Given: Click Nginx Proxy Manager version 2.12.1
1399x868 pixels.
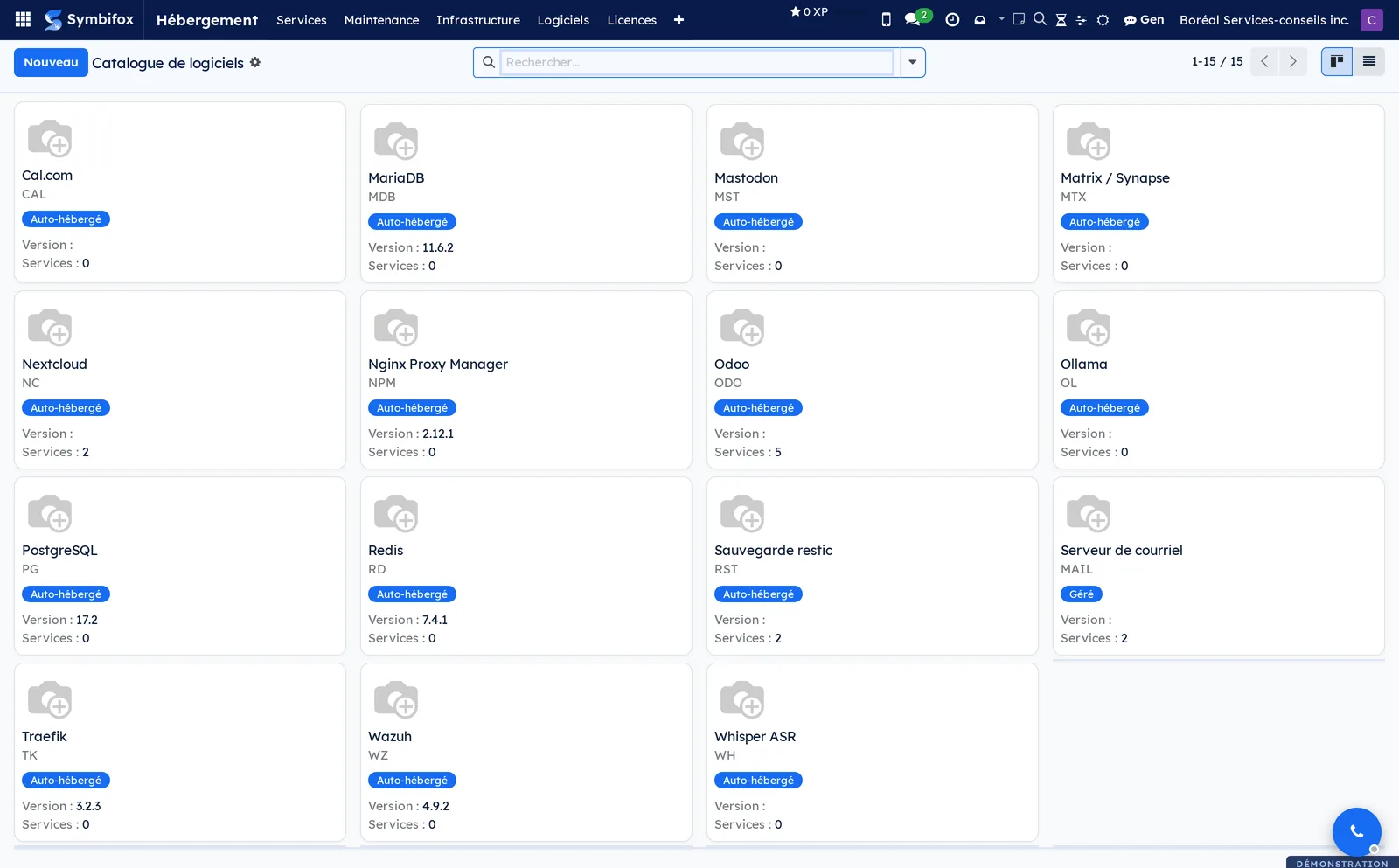Looking at the screenshot, I should 438,434.
